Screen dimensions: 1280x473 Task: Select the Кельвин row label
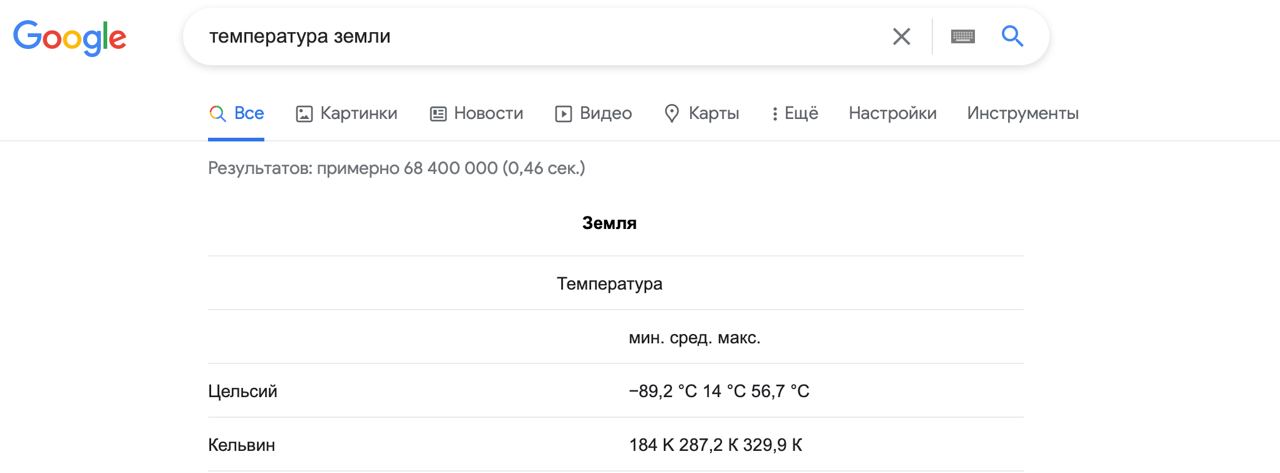(242, 445)
